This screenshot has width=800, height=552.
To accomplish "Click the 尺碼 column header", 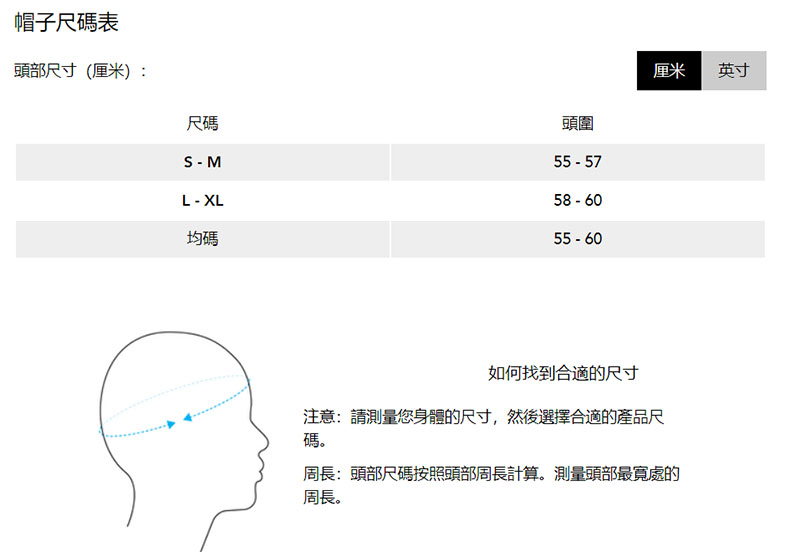I will tap(202, 124).
